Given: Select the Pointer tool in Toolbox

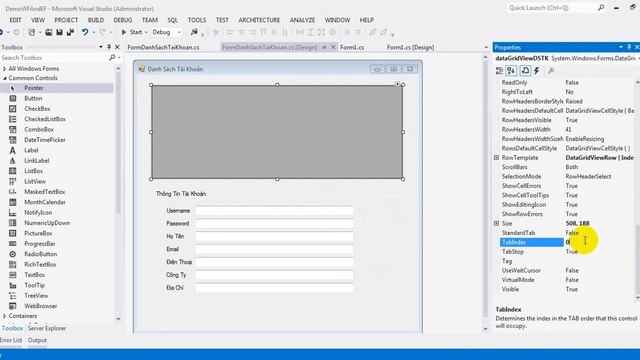Looking at the screenshot, I should 34,88.
